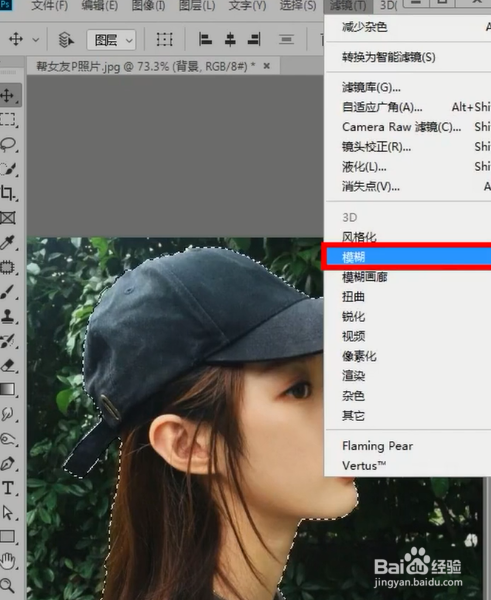Choose 自适应广角(A)... filter
The width and height of the screenshot is (491, 600).
pyautogui.click(x=408, y=107)
